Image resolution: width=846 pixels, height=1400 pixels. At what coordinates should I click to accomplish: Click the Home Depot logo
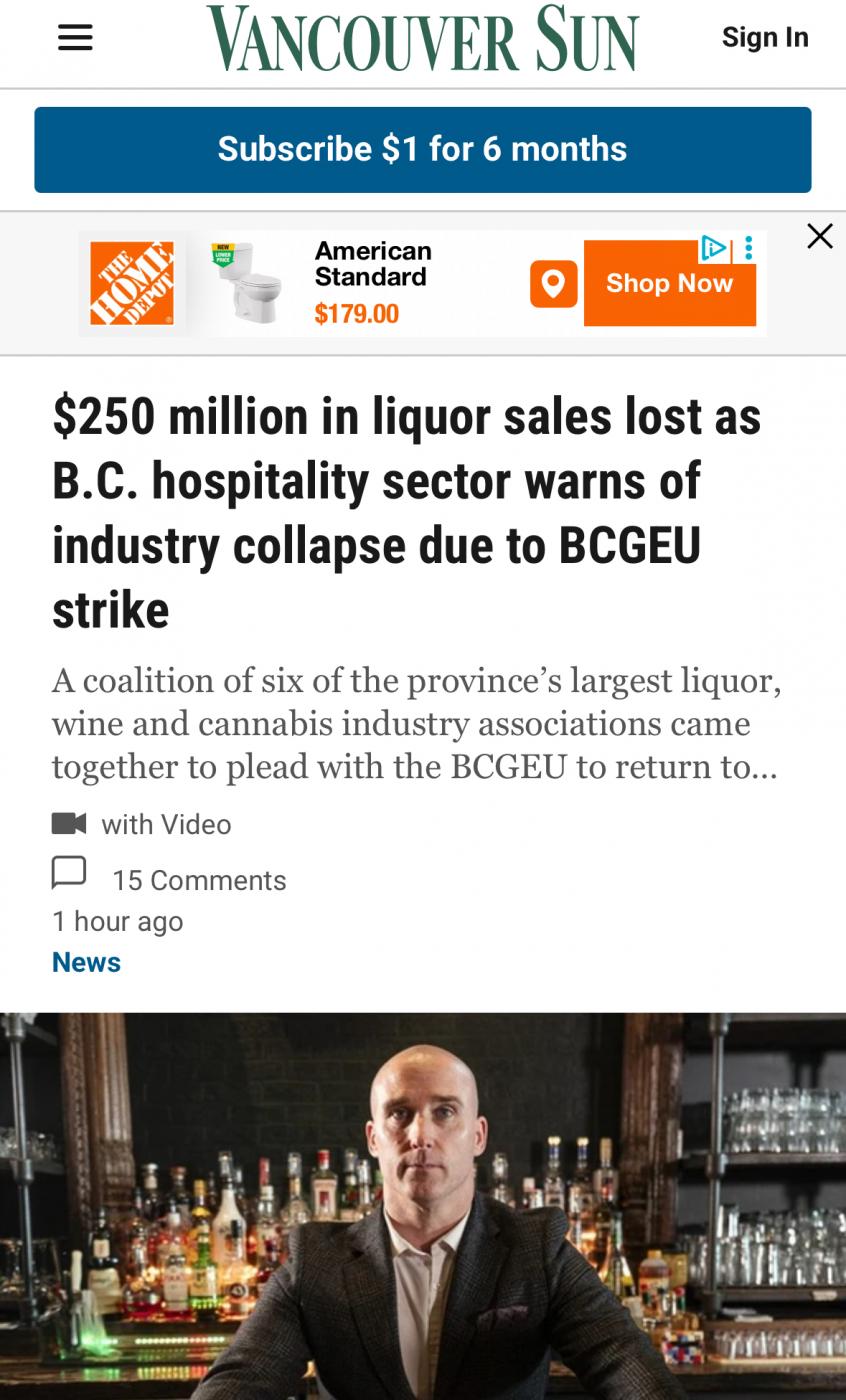132,284
